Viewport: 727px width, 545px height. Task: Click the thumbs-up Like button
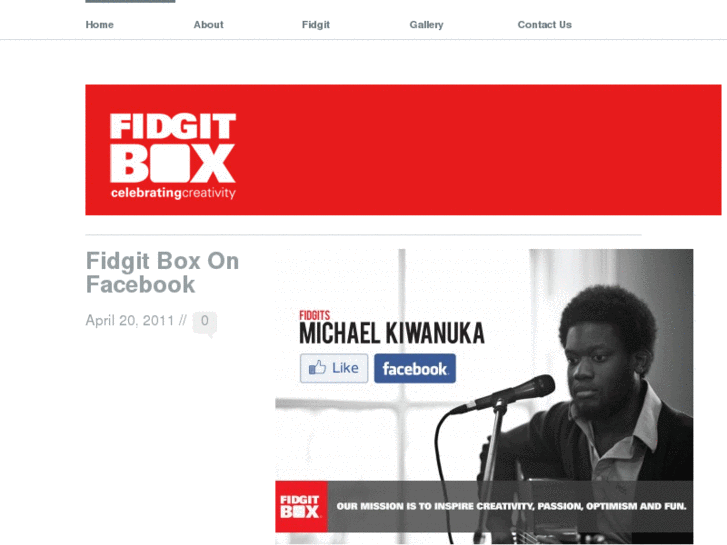click(x=334, y=368)
